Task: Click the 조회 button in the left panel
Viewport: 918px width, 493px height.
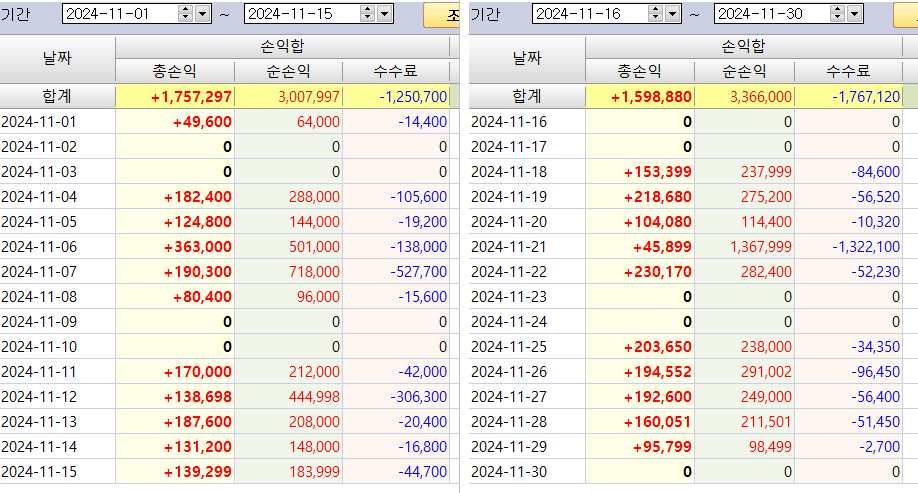Action: click(442, 15)
